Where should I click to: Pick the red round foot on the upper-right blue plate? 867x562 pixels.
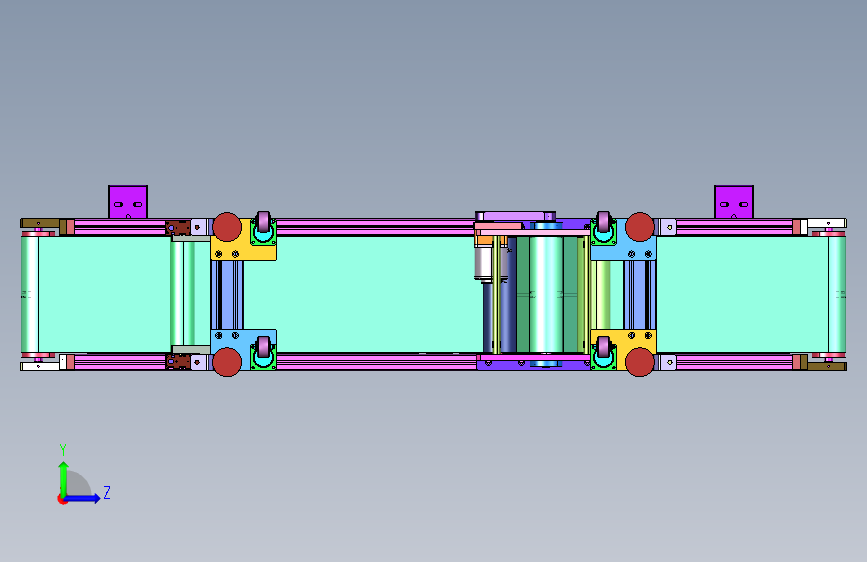(x=640, y=227)
